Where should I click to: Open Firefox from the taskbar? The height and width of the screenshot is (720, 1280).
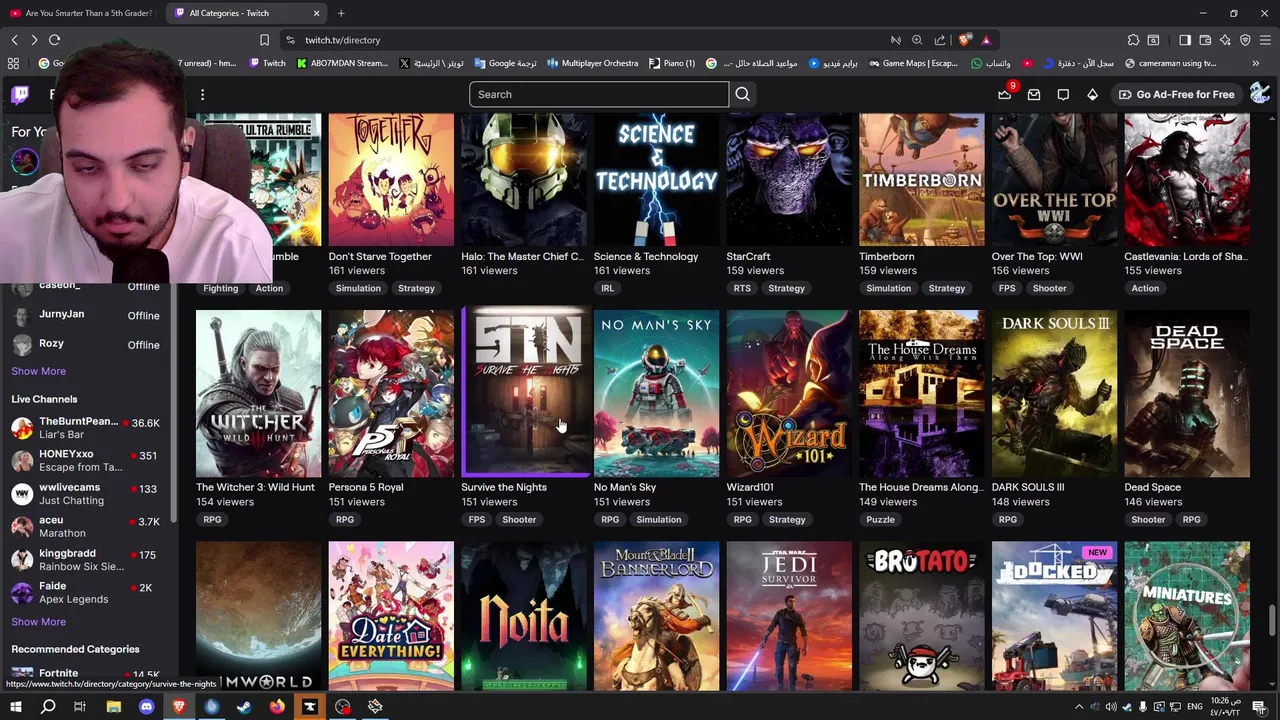tap(277, 707)
